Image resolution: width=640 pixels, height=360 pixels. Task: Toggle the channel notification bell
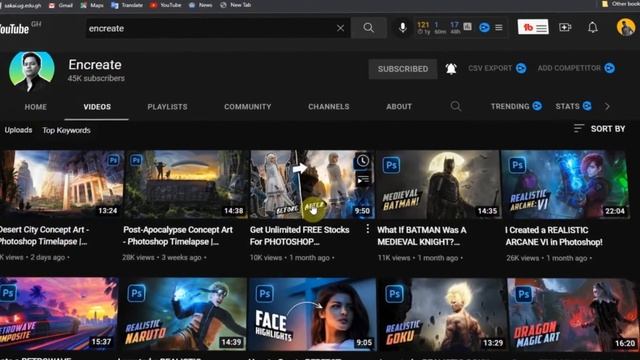[451, 69]
